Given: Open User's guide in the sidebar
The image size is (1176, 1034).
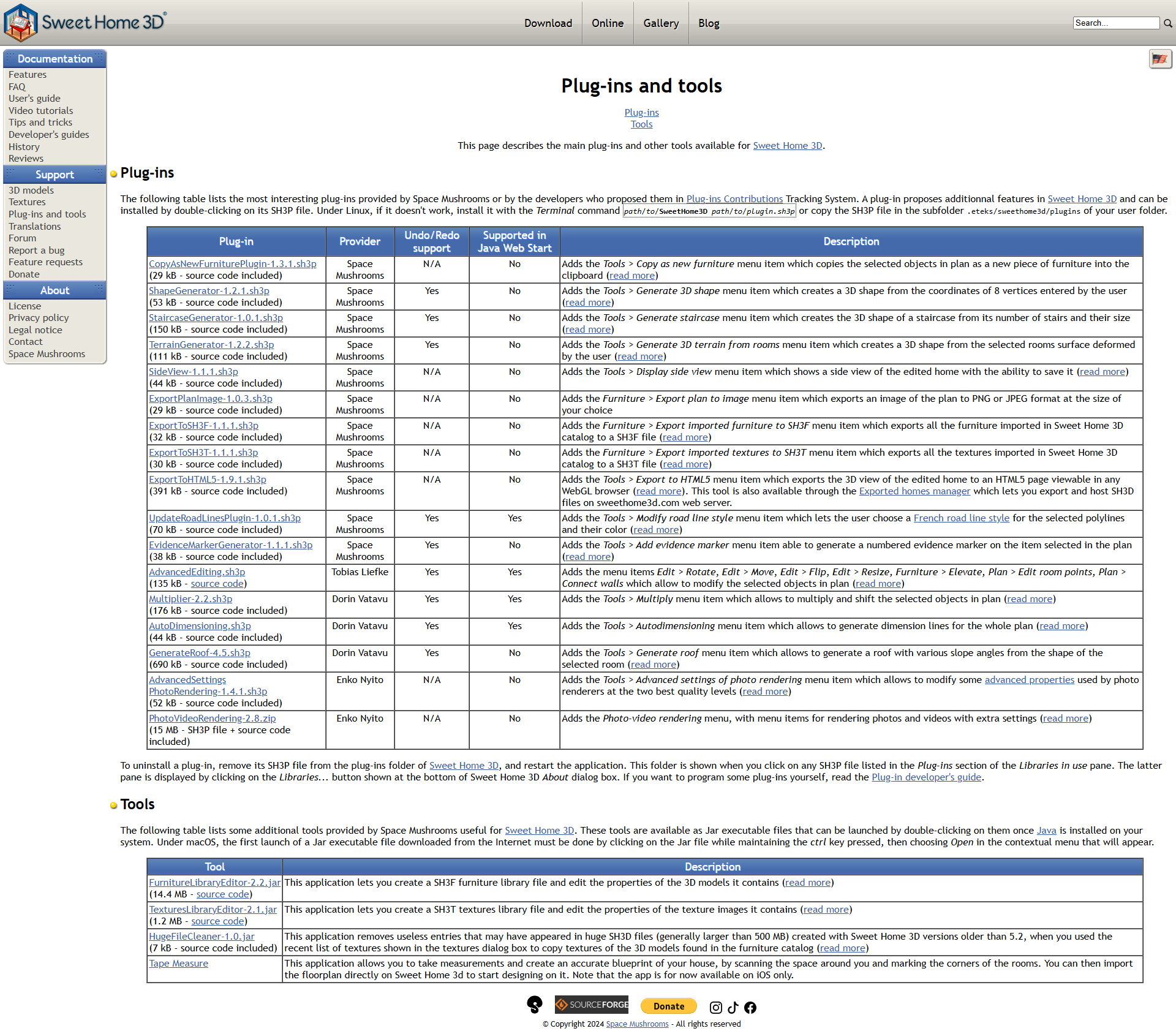Looking at the screenshot, I should coord(34,98).
